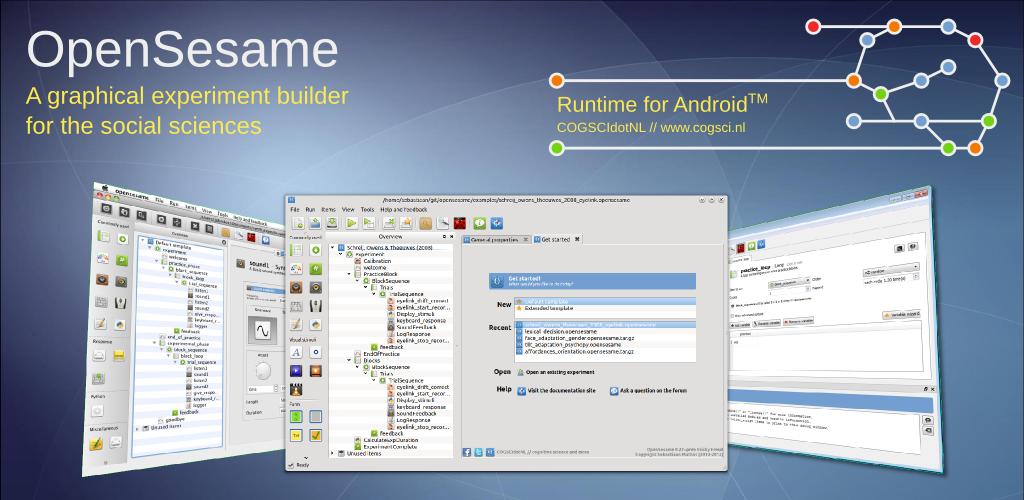Select the feedback item icon in center window

pyautogui.click(x=315, y=269)
